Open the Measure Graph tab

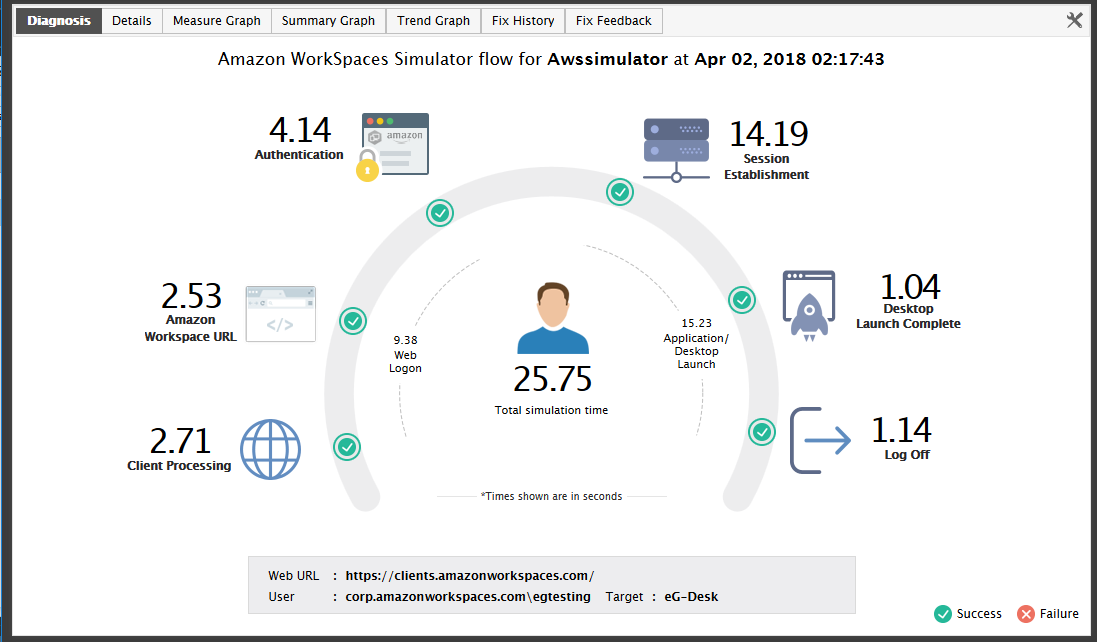[217, 21]
